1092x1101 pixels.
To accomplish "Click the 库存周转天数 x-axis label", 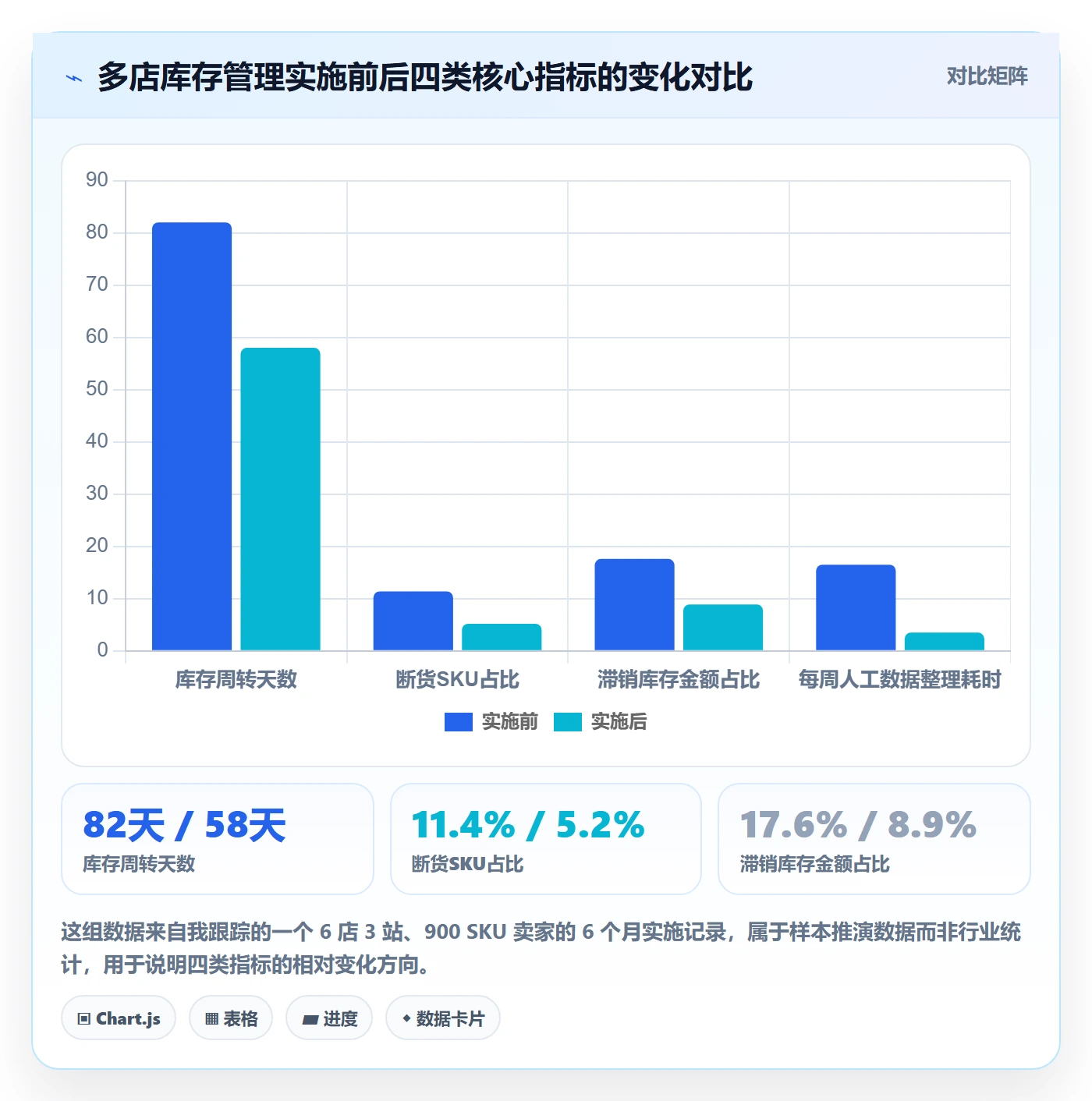I will click(x=236, y=679).
